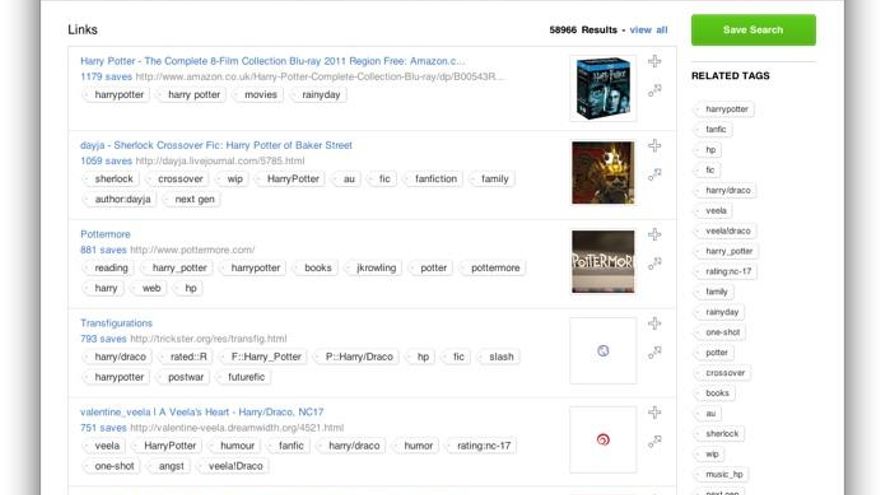The height and width of the screenshot is (495, 880).
Task: Open the view all results link
Action: 648,30
